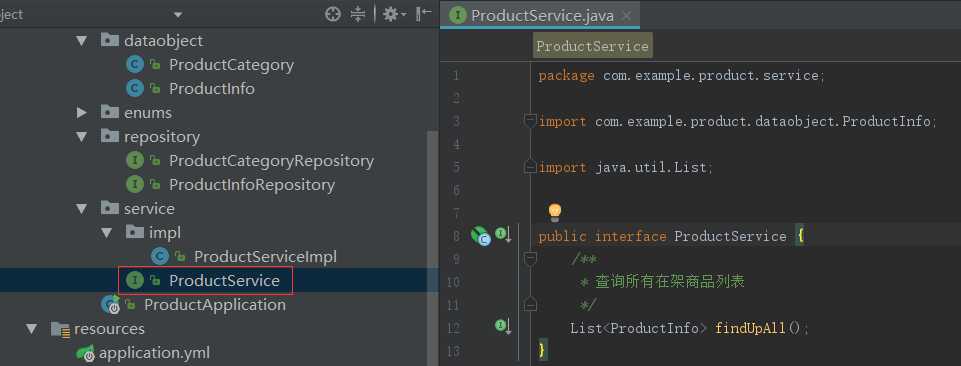Fold the Javadoc comment on line 9

[x=531, y=260]
